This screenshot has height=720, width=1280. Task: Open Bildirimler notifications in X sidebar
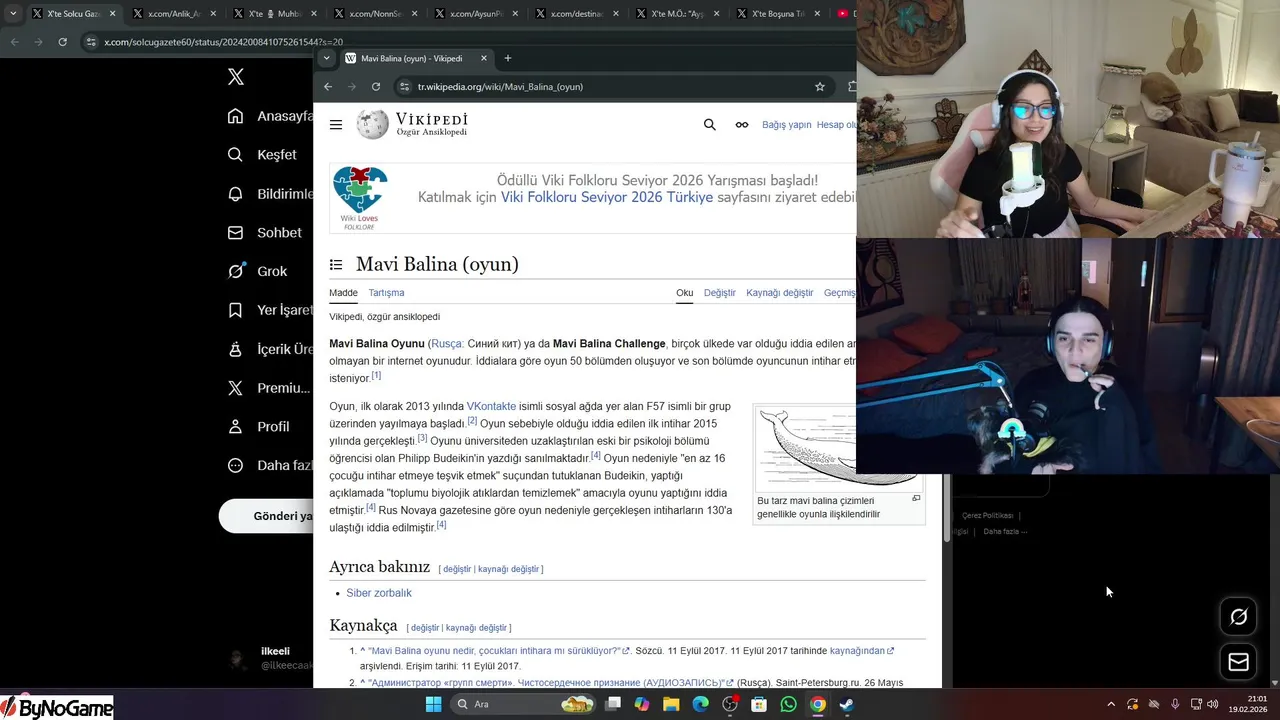270,194
